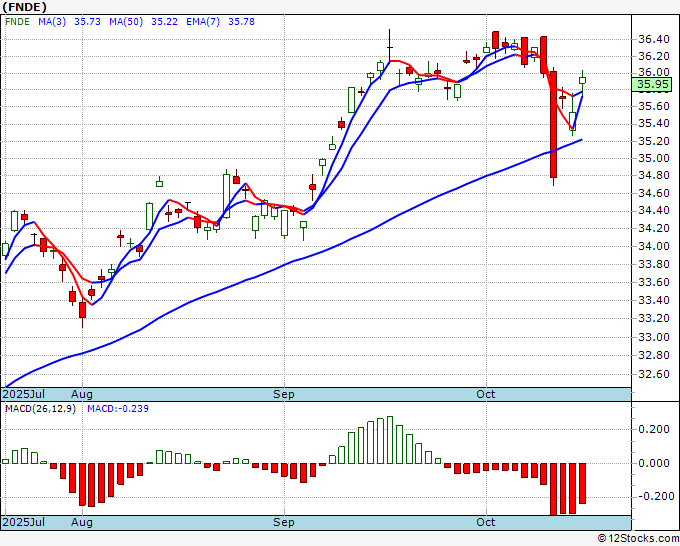This screenshot has width=680, height=546.
Task: Click Oct on price chart date axis
Action: click(x=486, y=394)
